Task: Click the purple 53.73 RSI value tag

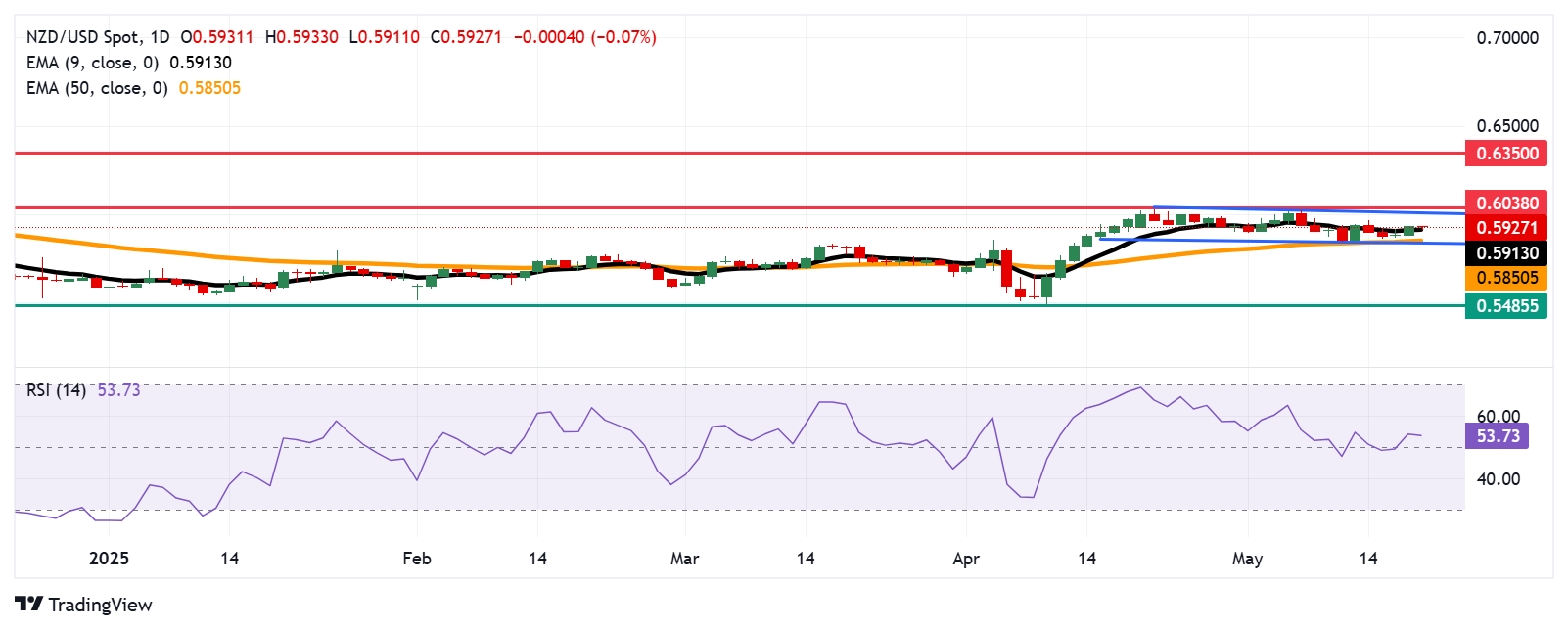Action: [x=1497, y=436]
